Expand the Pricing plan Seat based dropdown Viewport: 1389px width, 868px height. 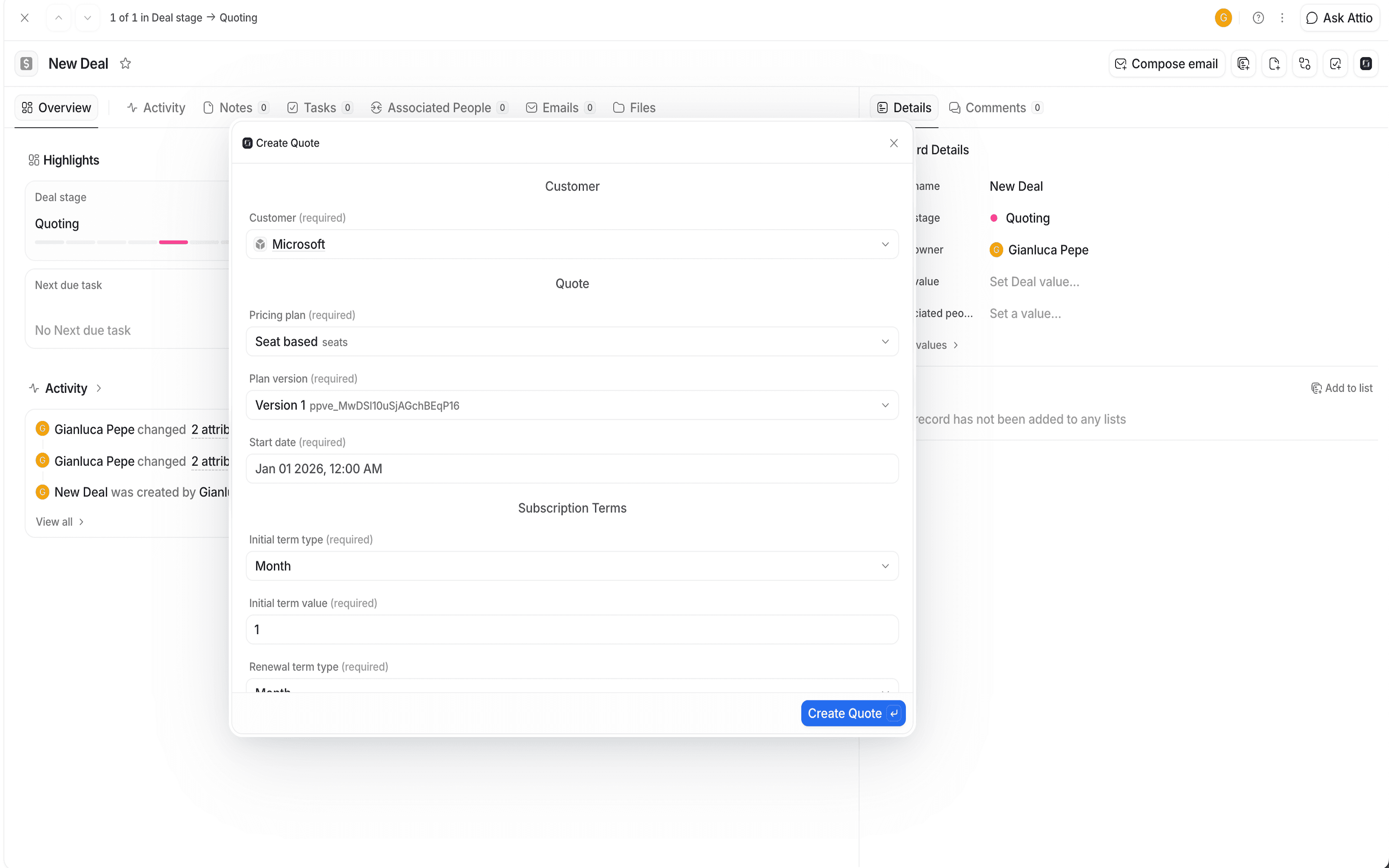572,342
